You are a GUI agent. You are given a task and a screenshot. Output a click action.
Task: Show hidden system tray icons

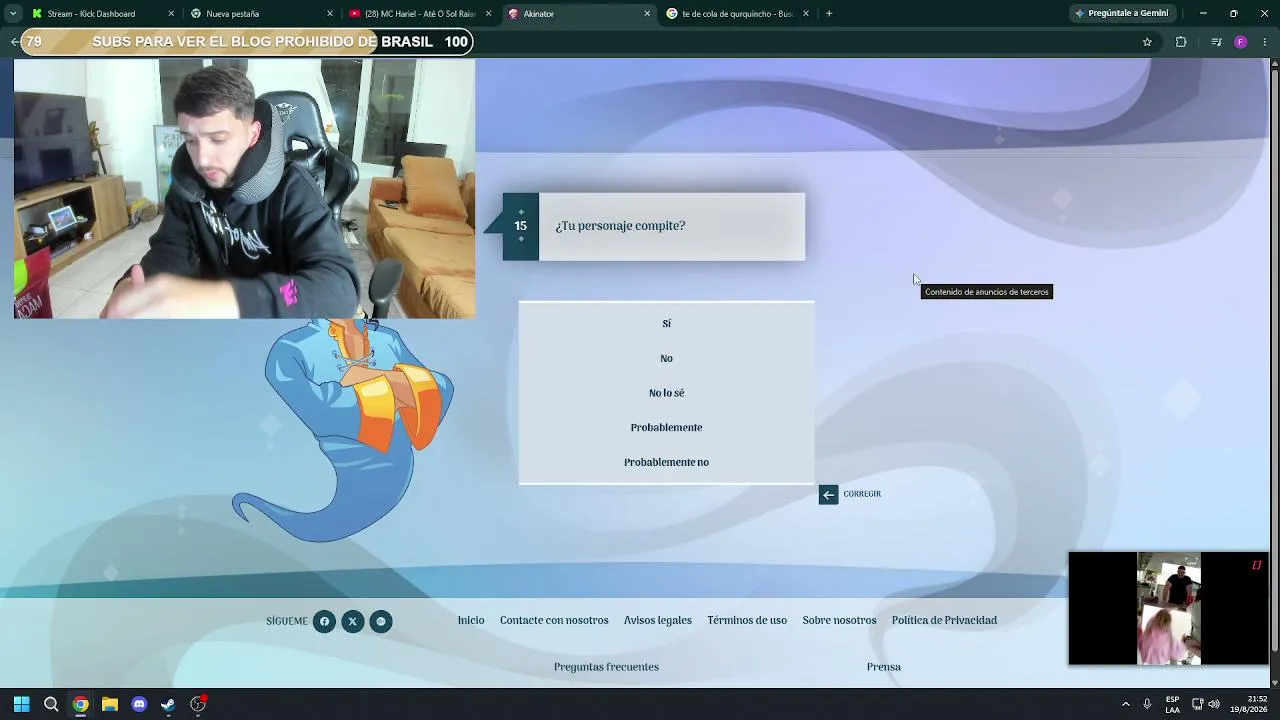[1125, 704]
